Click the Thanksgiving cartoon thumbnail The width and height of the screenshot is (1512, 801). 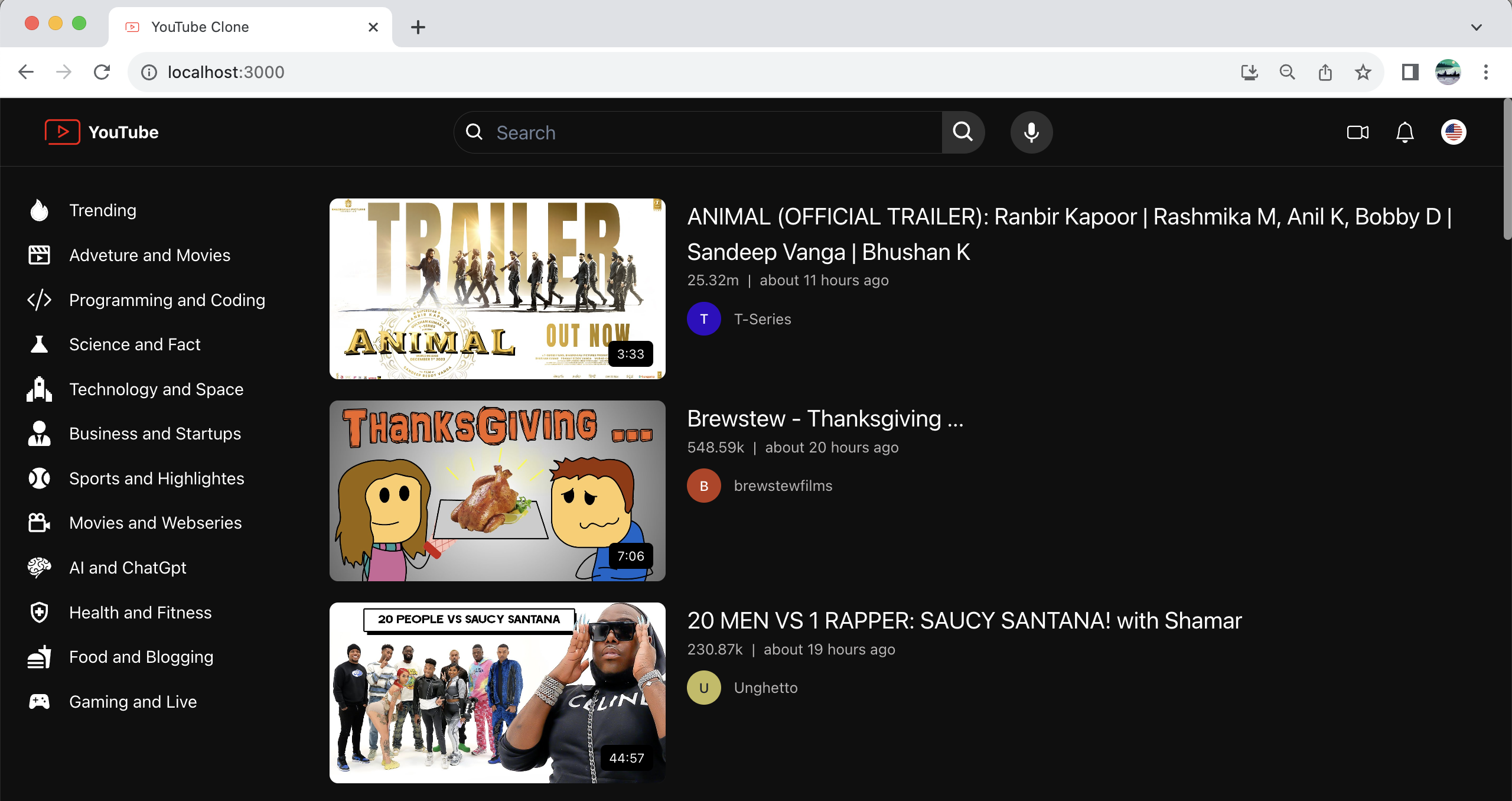(x=497, y=491)
